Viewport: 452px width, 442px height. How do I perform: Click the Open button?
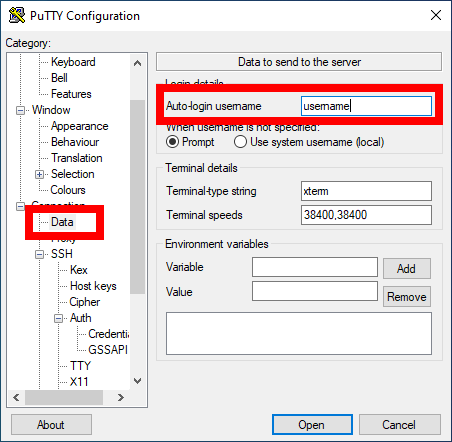[x=312, y=425]
